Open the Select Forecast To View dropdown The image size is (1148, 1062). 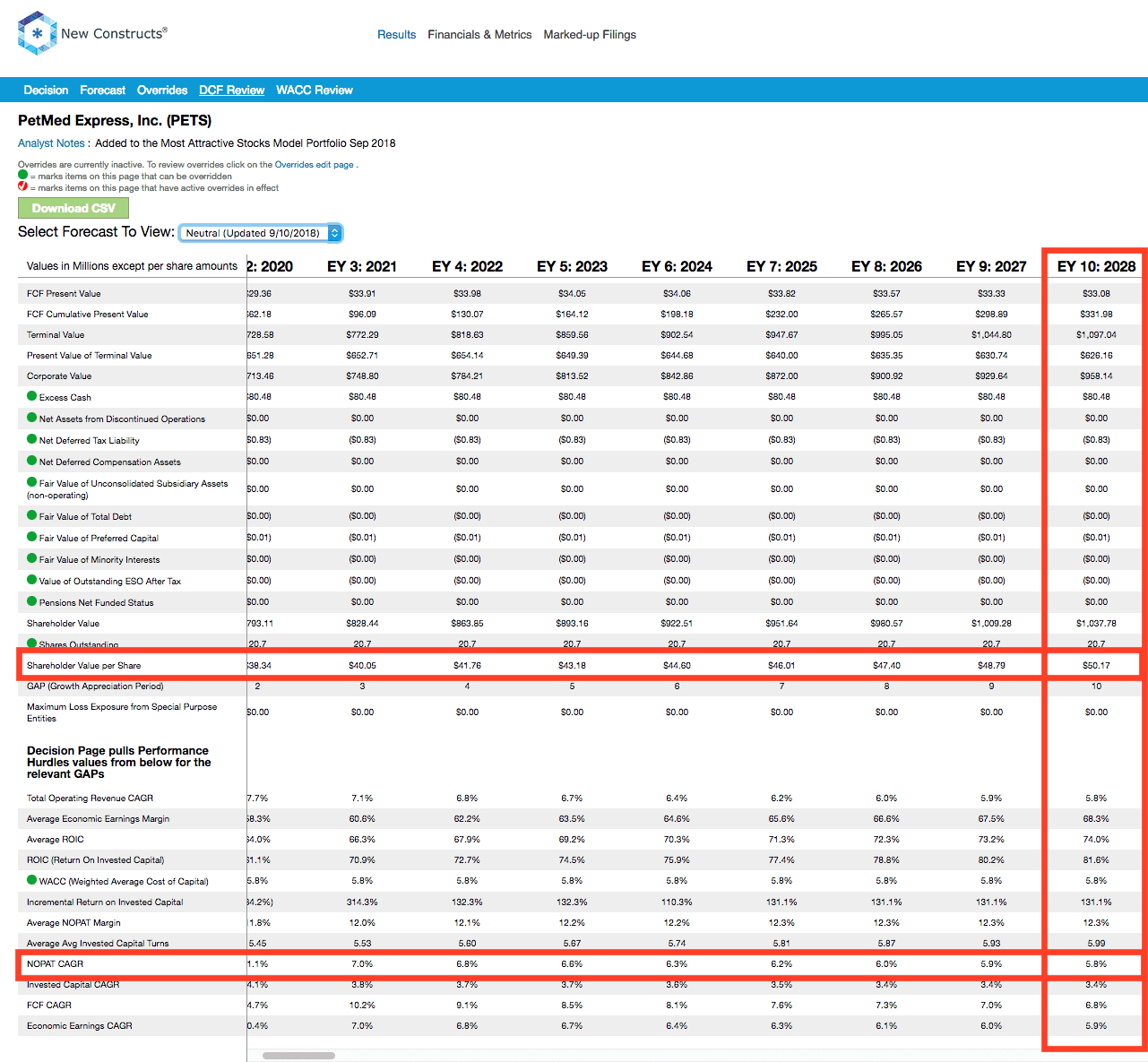tap(260, 233)
